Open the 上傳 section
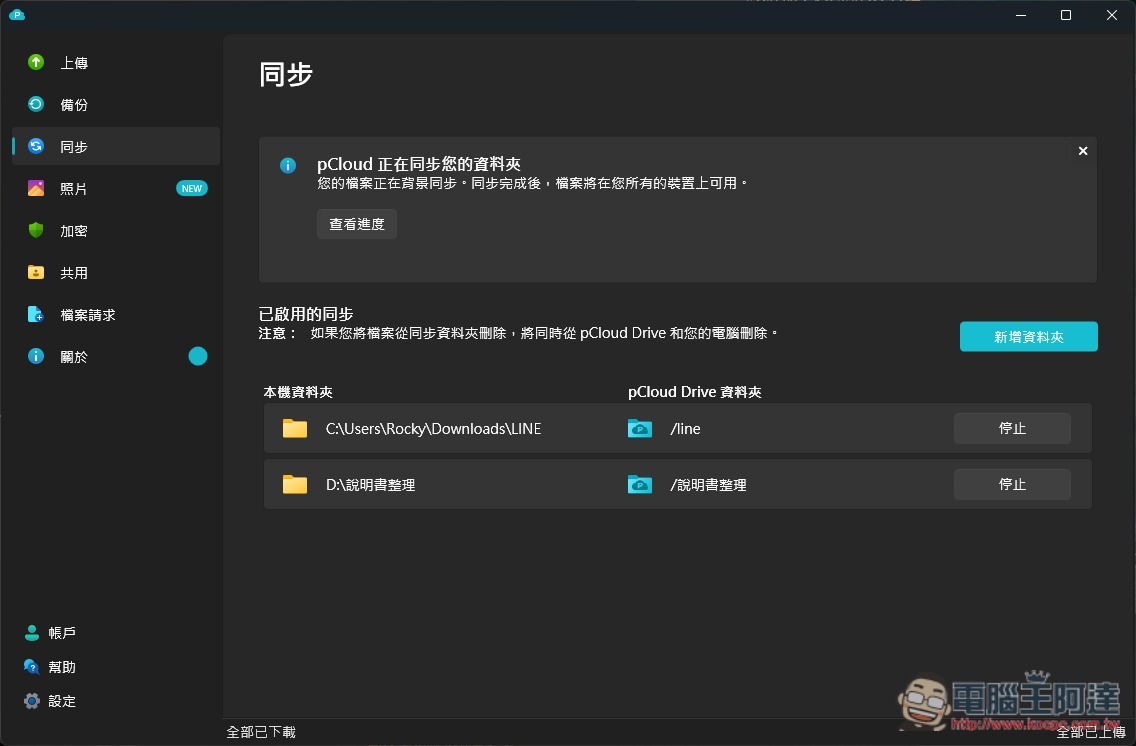1136x746 pixels. point(116,63)
